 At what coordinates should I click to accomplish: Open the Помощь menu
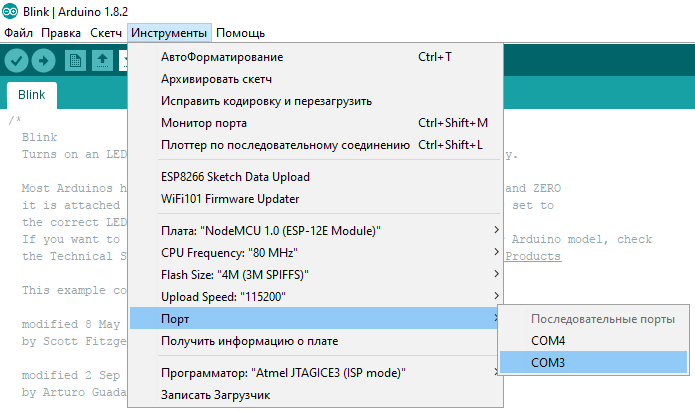click(240, 33)
